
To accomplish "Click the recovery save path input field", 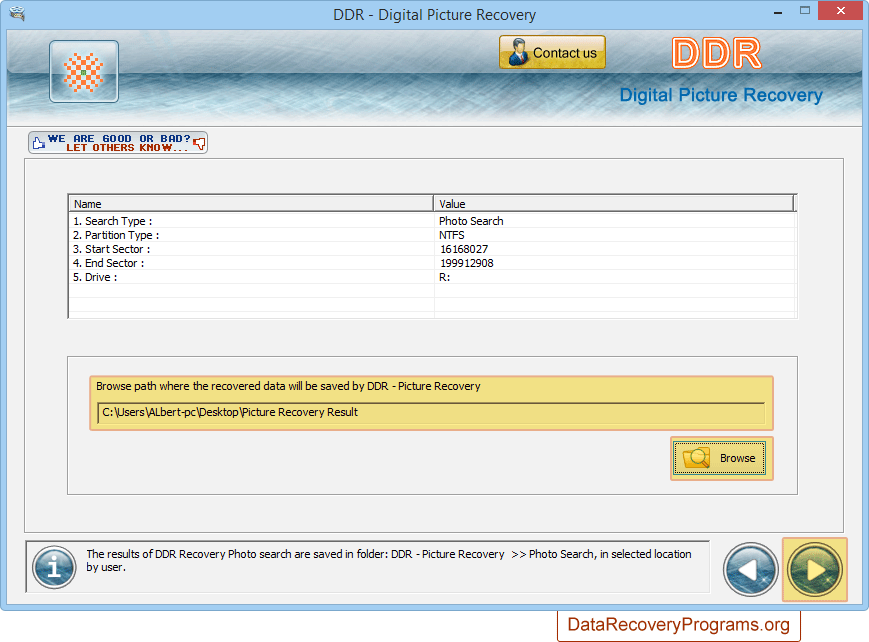I will click(431, 412).
